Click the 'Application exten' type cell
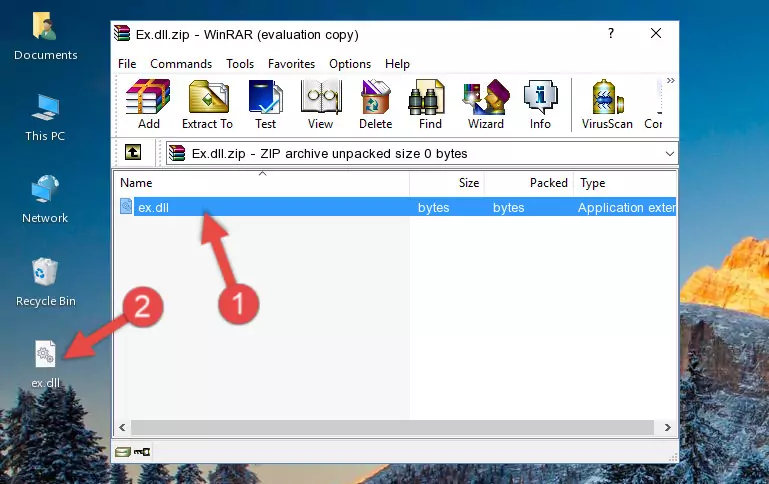 [626, 207]
